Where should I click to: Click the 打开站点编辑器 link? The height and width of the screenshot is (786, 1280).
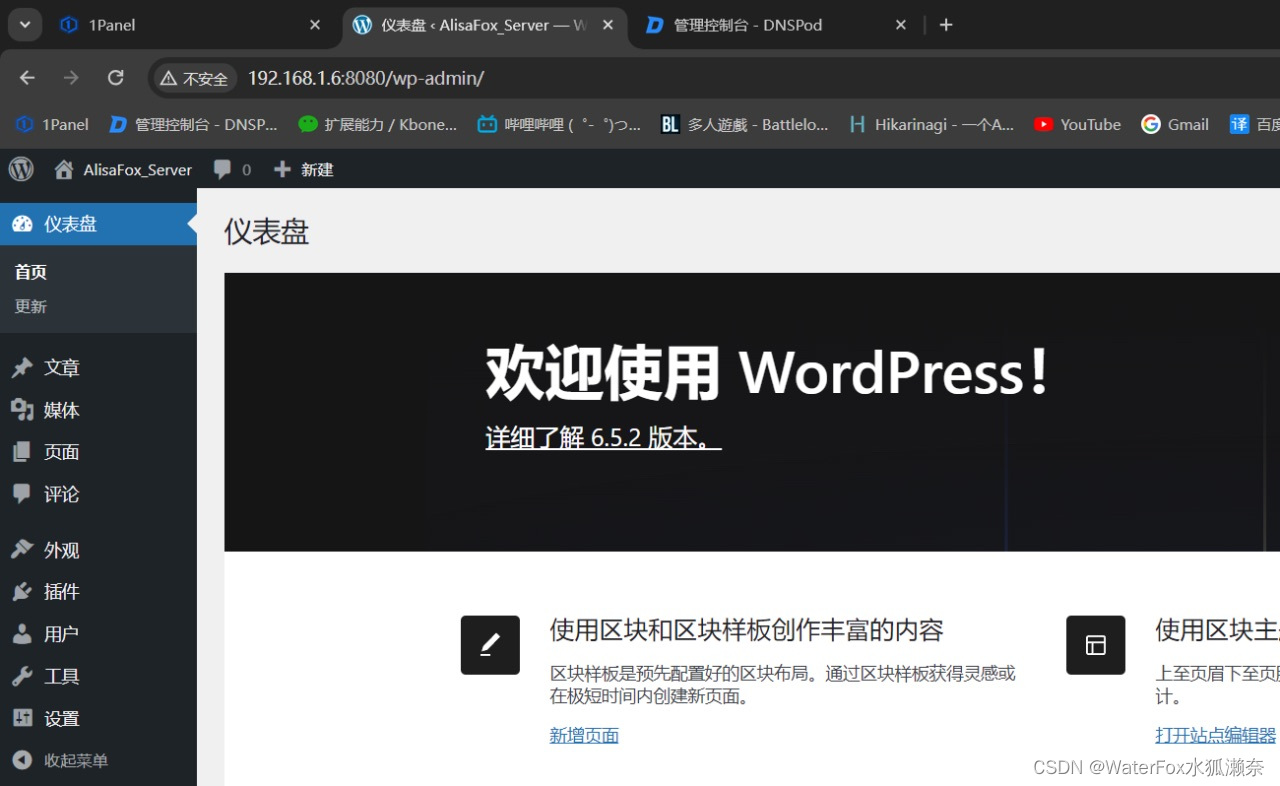[x=1216, y=736]
